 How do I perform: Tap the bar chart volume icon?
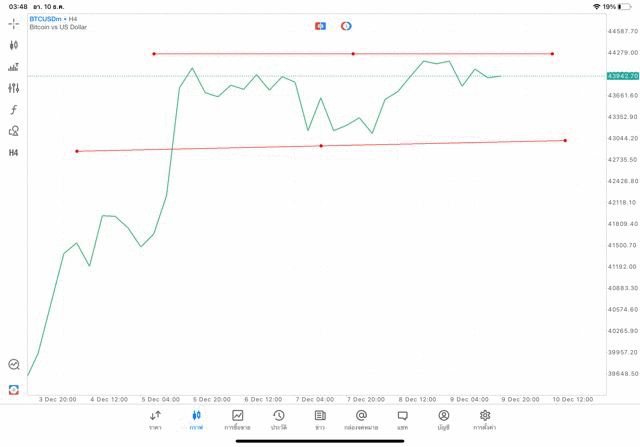(14, 67)
